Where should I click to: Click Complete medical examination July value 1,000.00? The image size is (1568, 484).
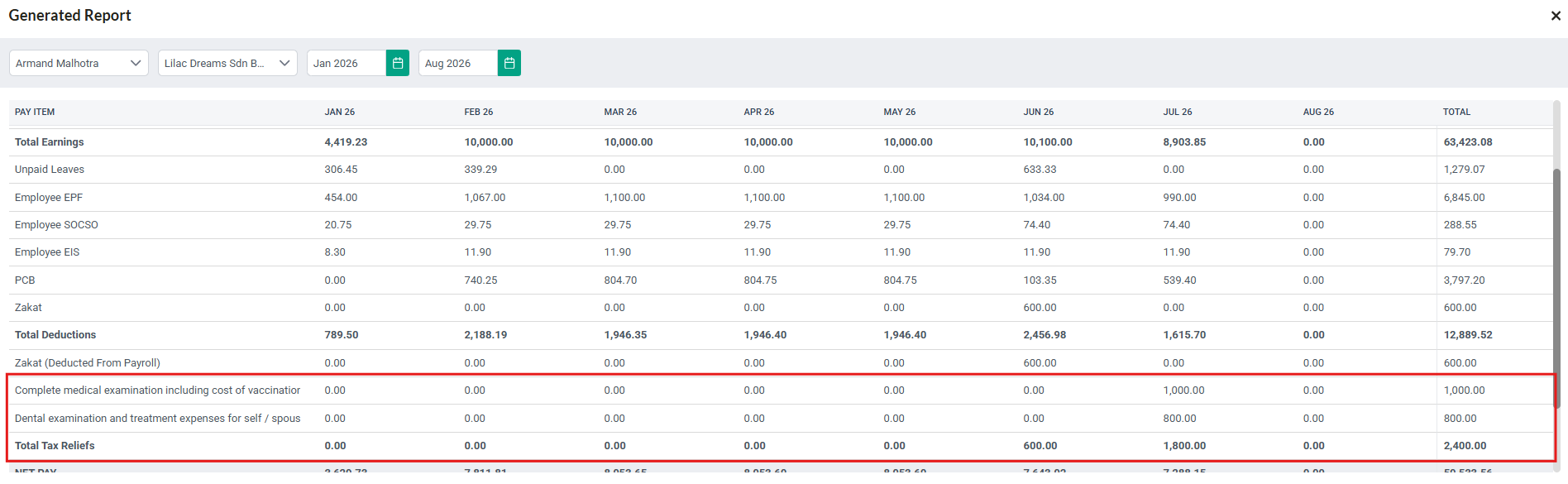pos(1183,391)
